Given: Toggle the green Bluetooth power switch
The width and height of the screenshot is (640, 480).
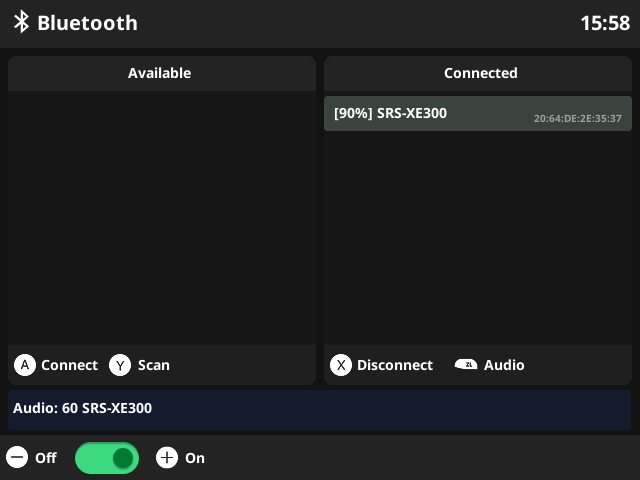Looking at the screenshot, I should 107,458.
